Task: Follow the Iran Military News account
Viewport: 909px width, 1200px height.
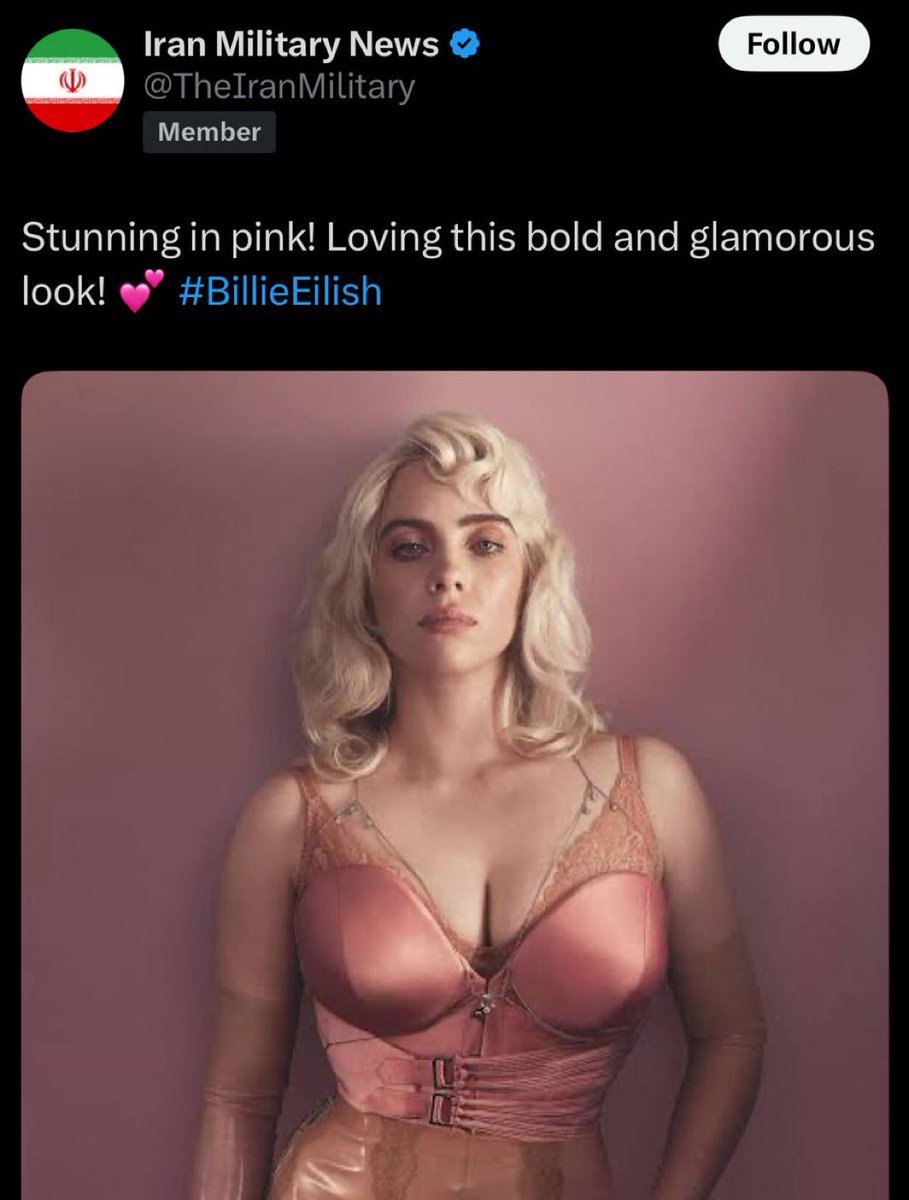Action: click(x=794, y=44)
